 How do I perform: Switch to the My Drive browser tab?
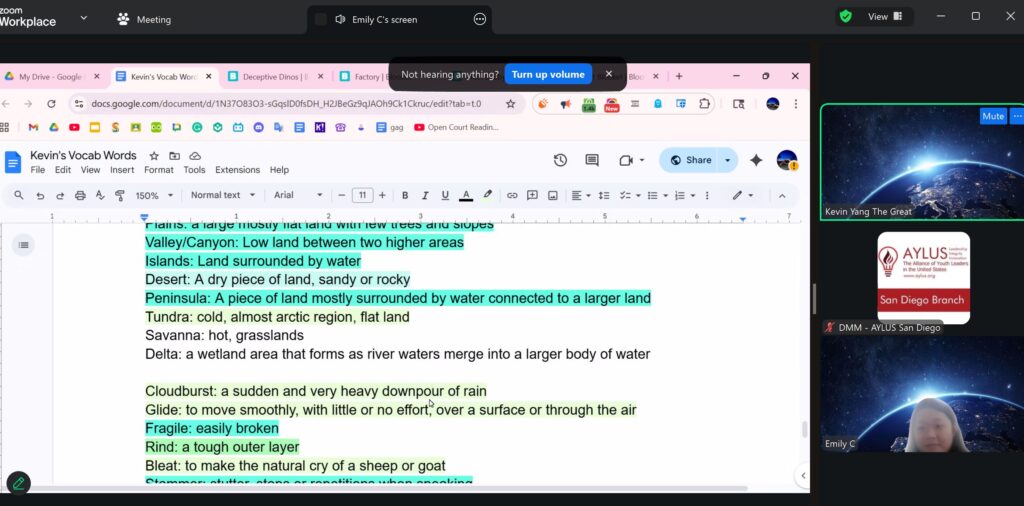coord(50,76)
